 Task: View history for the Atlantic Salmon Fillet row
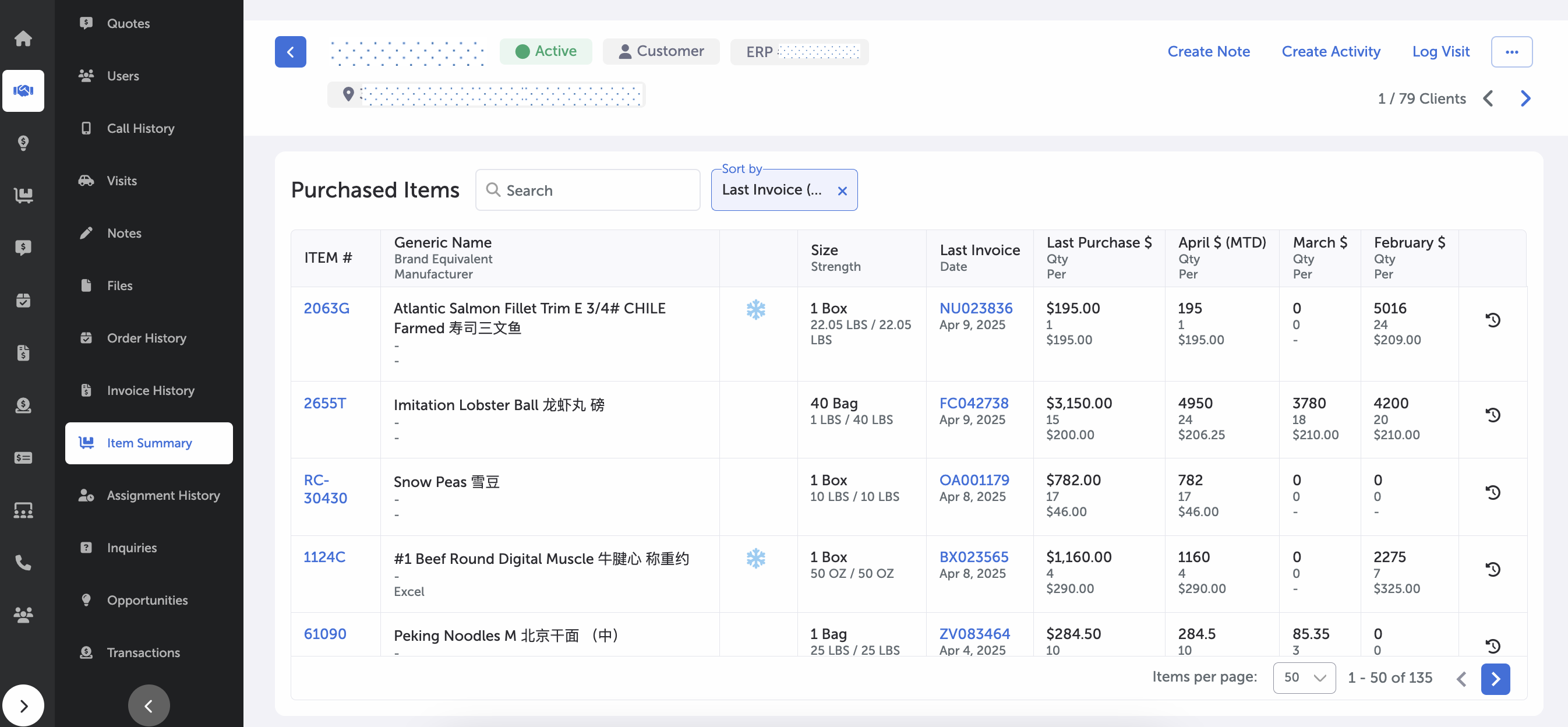[x=1492, y=320]
